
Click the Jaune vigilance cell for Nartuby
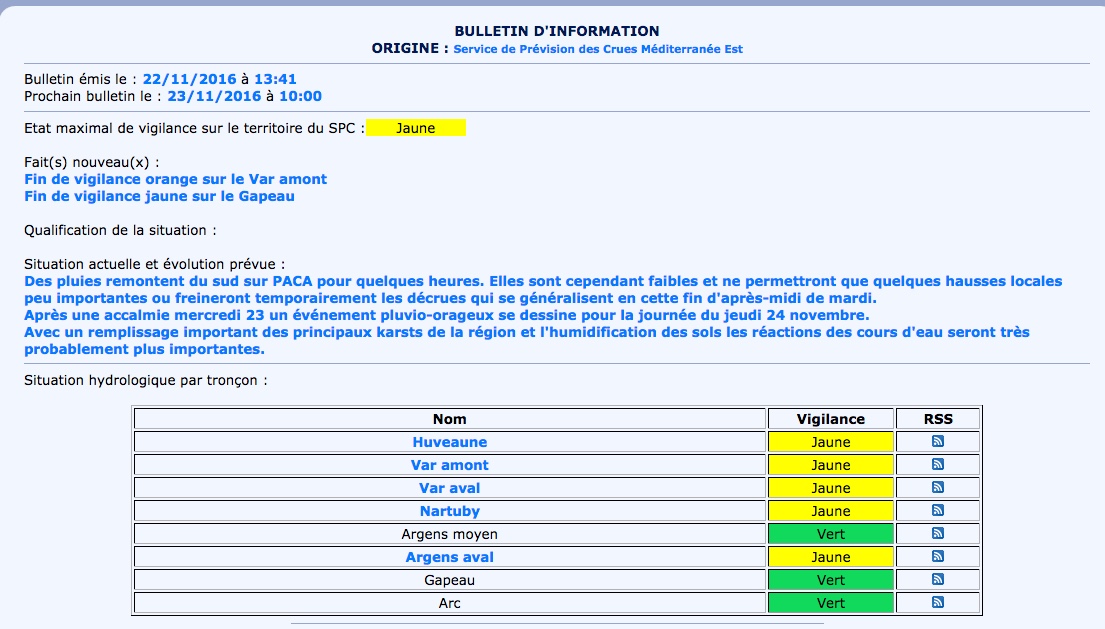[831, 511]
